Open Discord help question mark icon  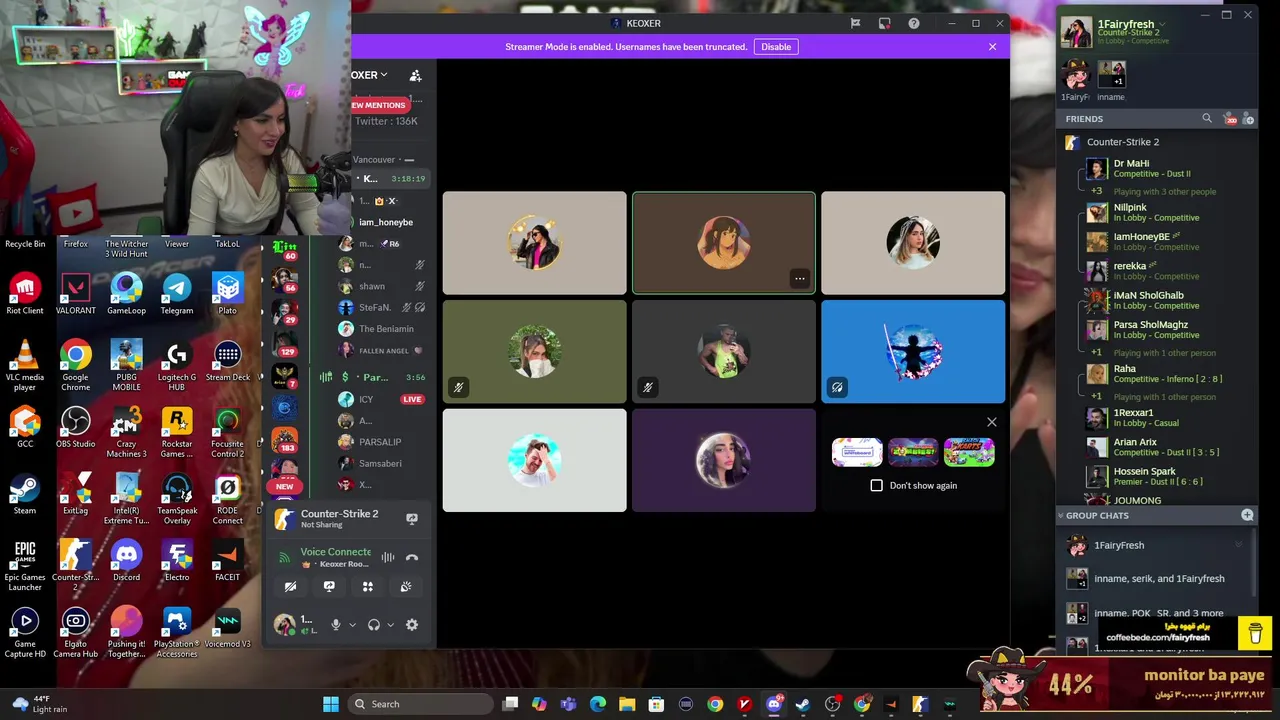(914, 23)
